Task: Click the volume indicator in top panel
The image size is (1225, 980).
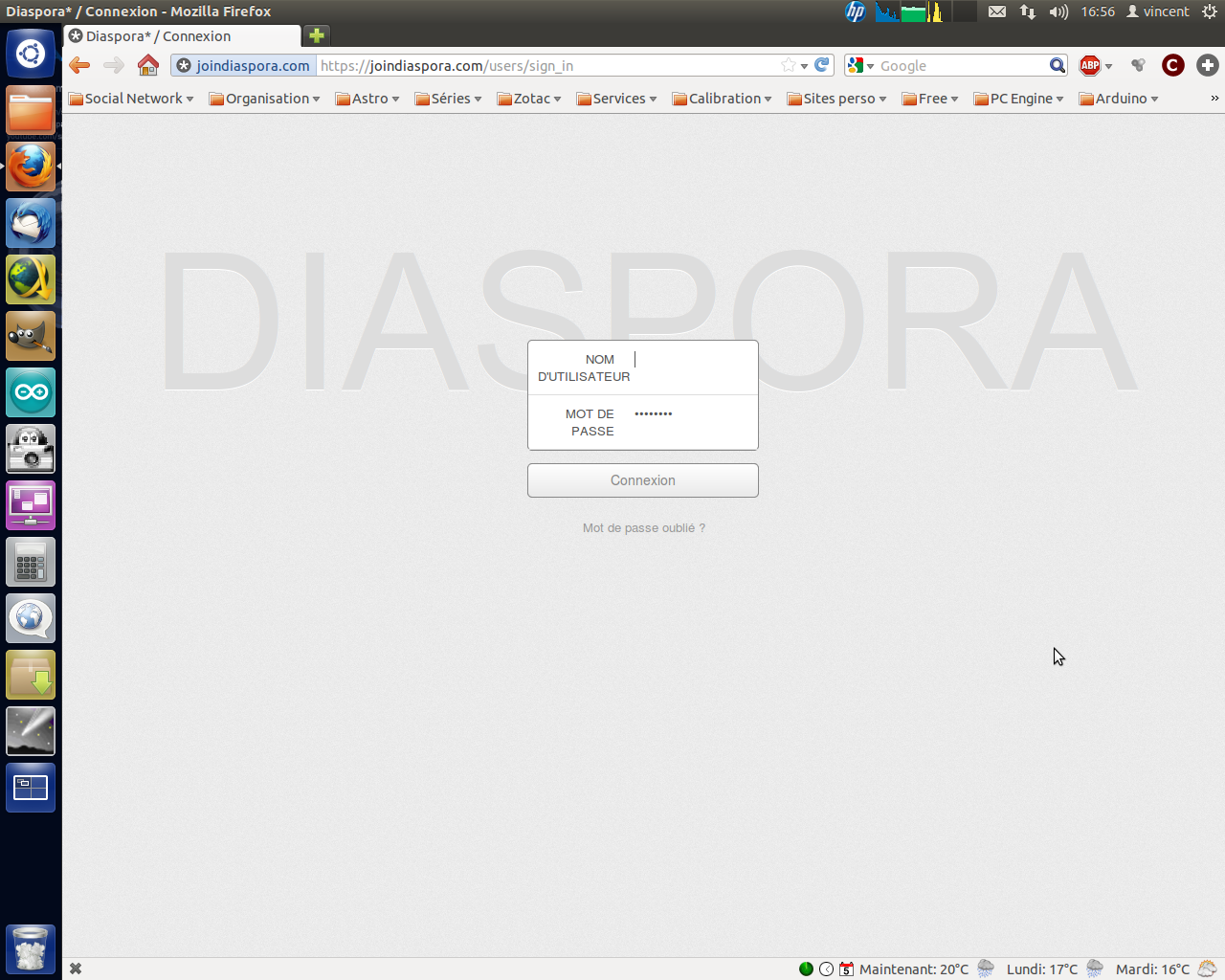Action: coord(1058,11)
